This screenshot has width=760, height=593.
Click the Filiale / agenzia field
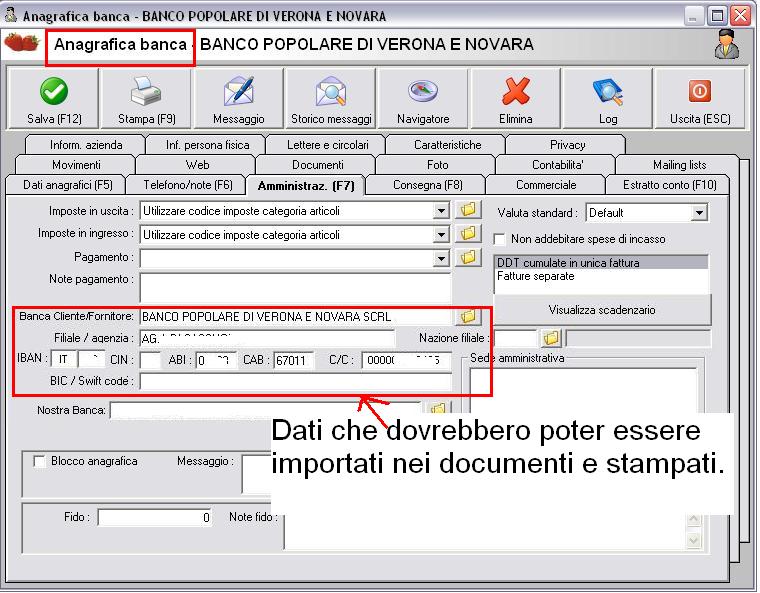[x=268, y=338]
